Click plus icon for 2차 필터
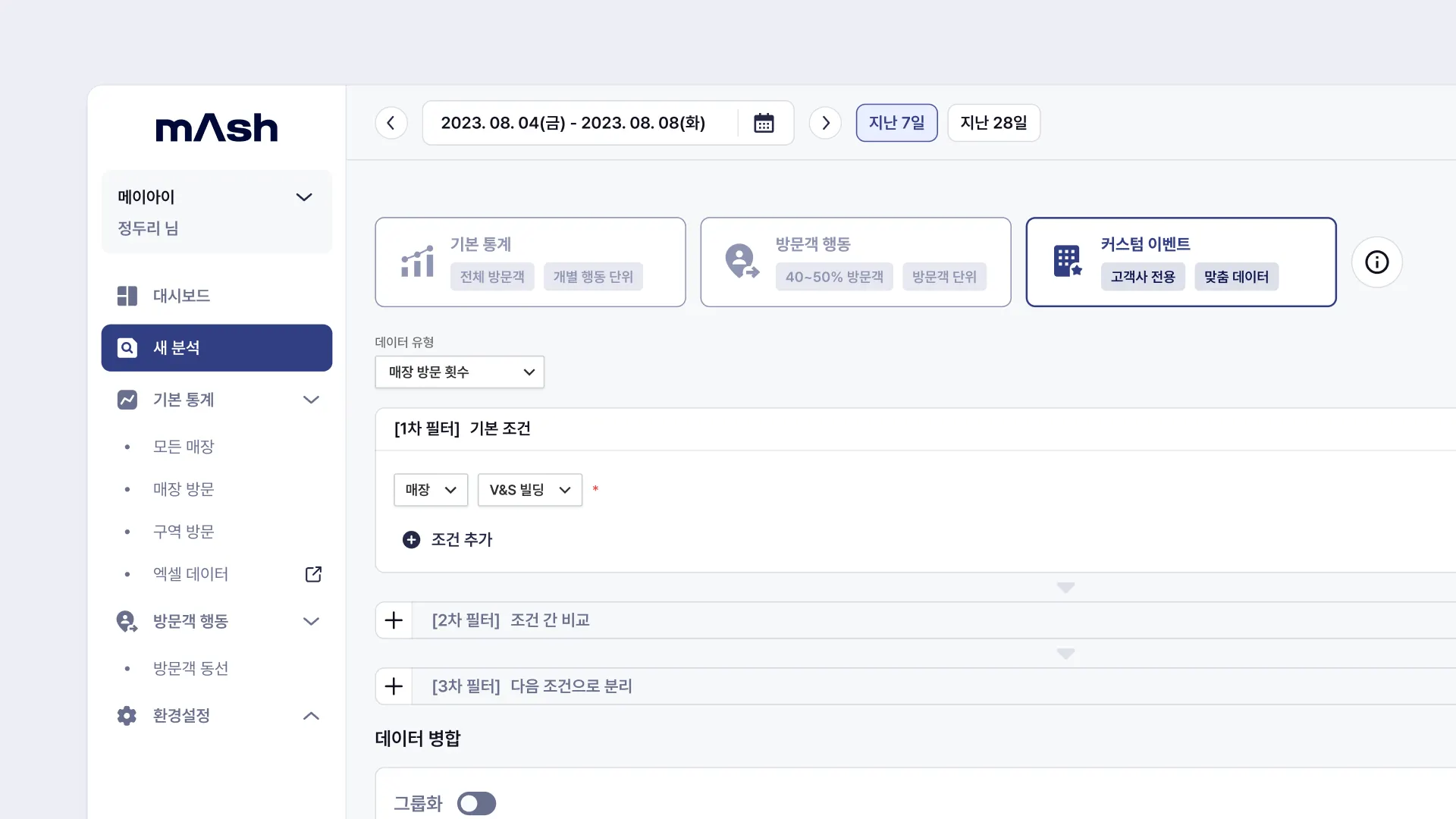 coord(394,620)
